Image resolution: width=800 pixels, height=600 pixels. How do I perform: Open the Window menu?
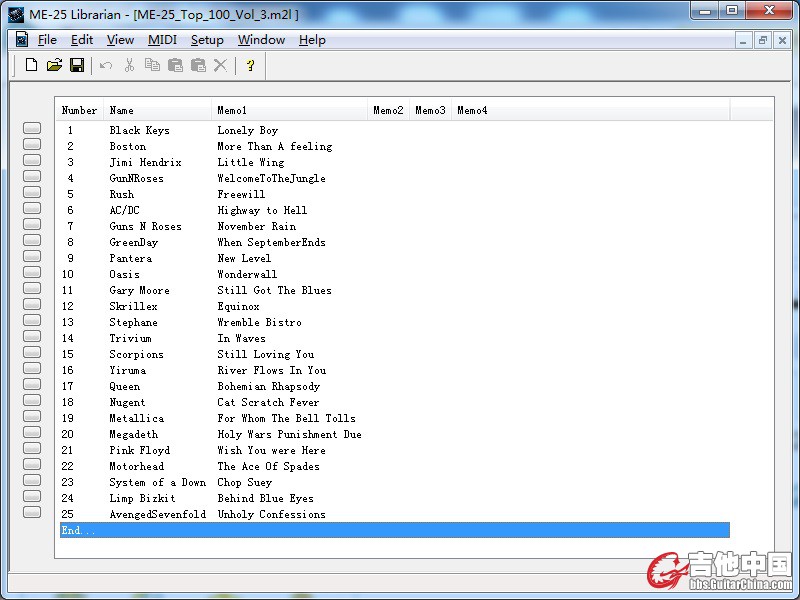pos(261,40)
